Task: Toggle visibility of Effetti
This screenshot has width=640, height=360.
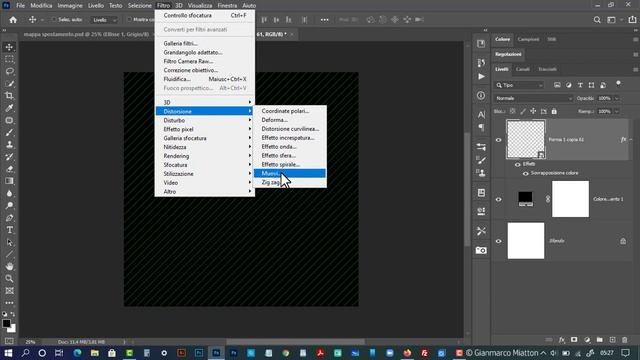Action: 517,164
